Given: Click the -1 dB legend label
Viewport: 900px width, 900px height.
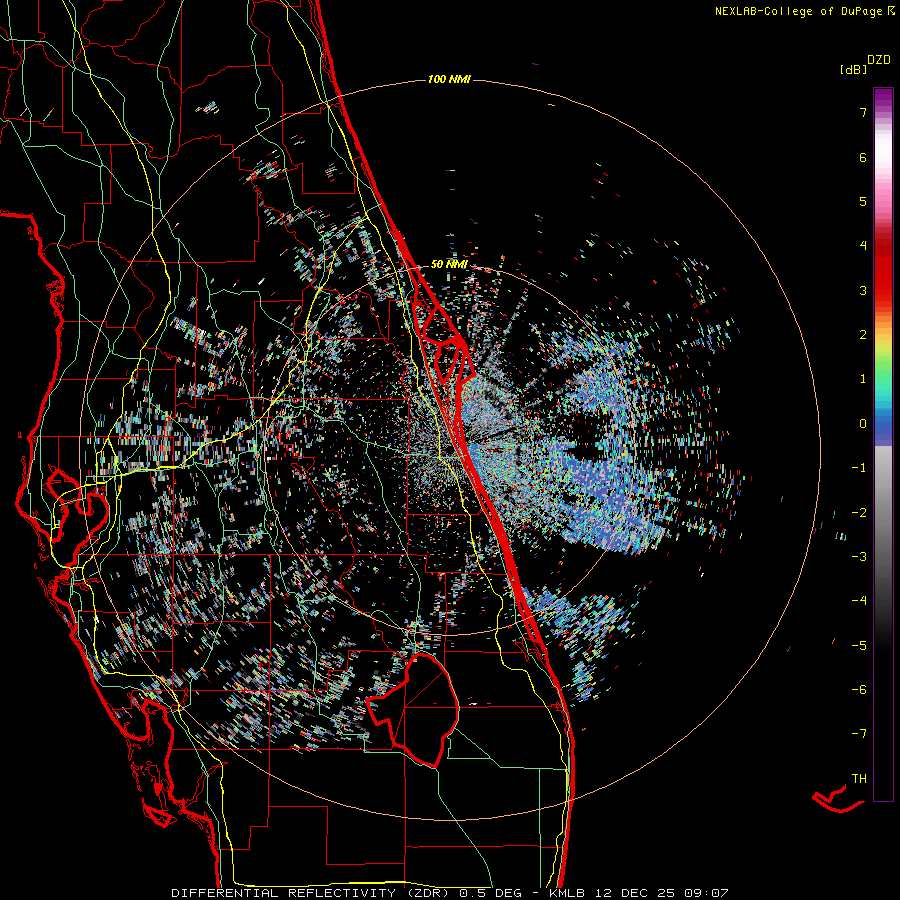Looking at the screenshot, I should click(x=859, y=468).
